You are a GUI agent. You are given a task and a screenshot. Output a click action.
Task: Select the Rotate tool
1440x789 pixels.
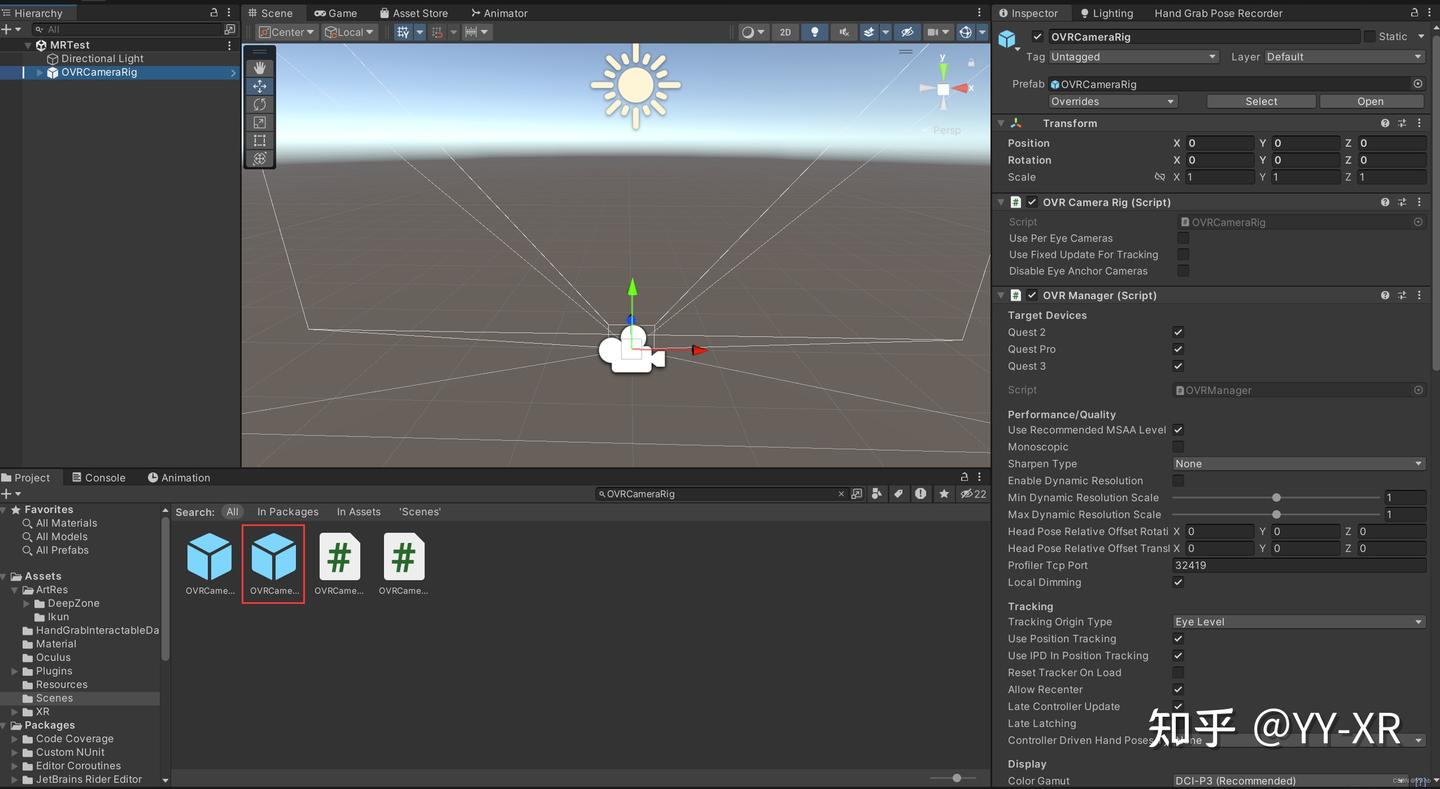coord(259,104)
